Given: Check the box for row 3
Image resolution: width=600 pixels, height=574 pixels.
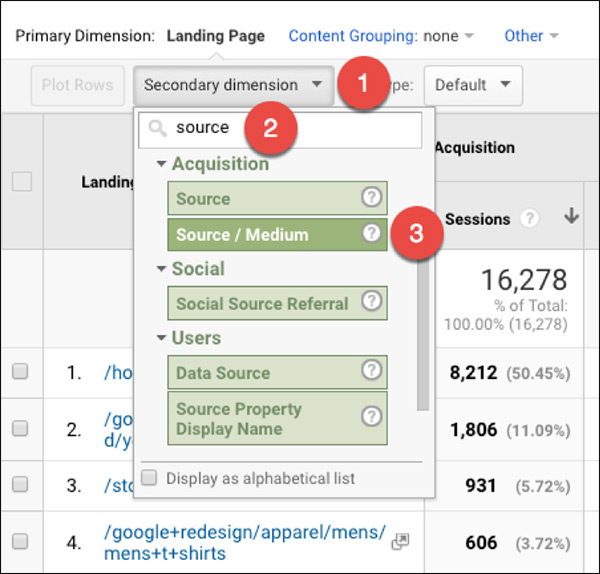Looking at the screenshot, I should tap(20, 484).
